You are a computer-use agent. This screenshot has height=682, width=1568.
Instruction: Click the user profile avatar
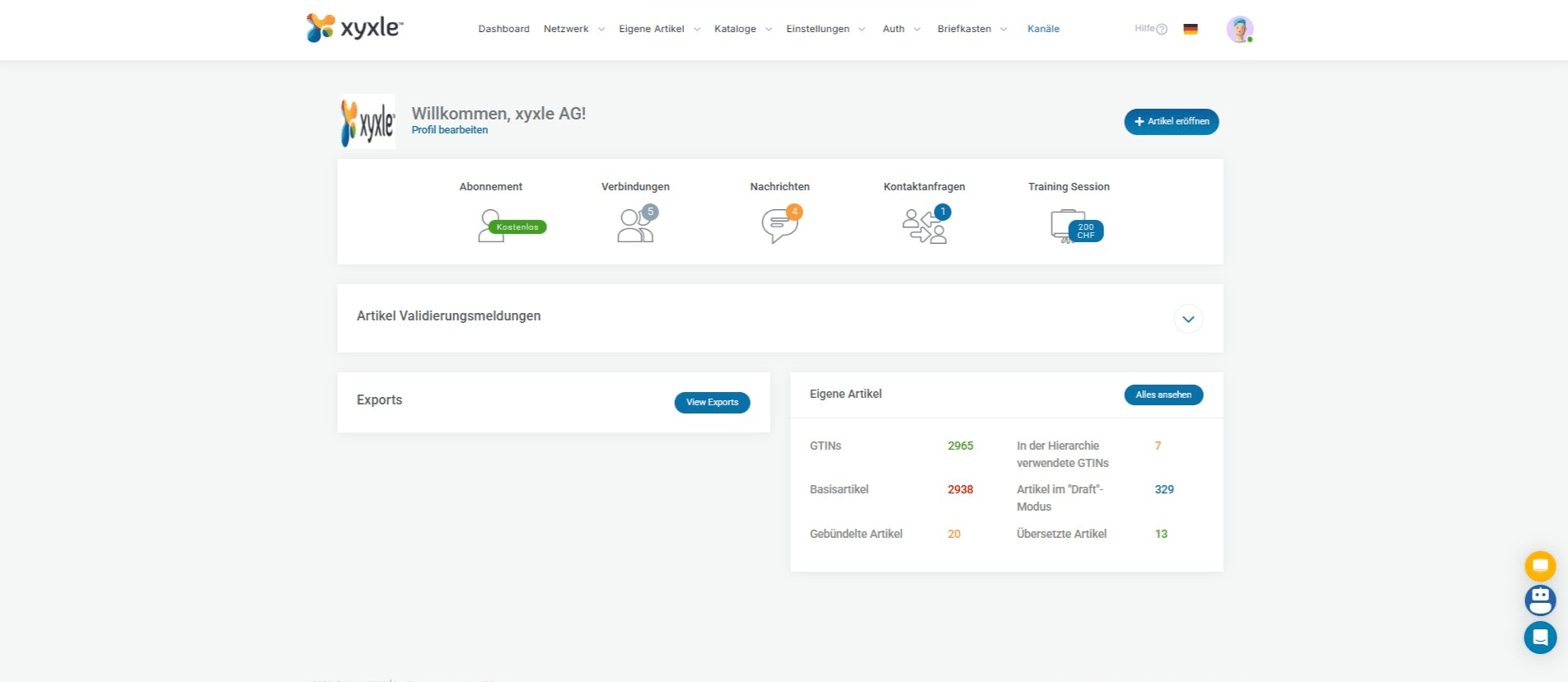[x=1239, y=29]
